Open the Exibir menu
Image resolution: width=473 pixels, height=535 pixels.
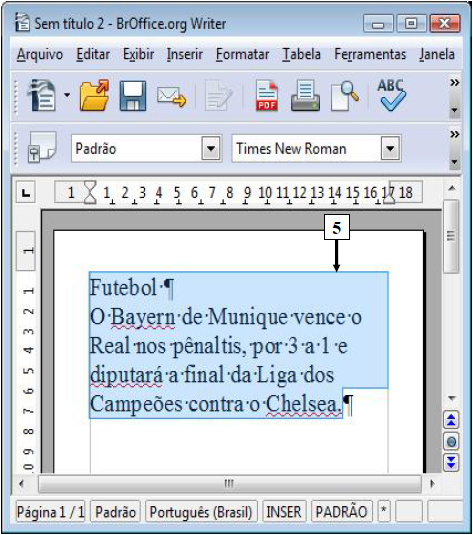139,54
